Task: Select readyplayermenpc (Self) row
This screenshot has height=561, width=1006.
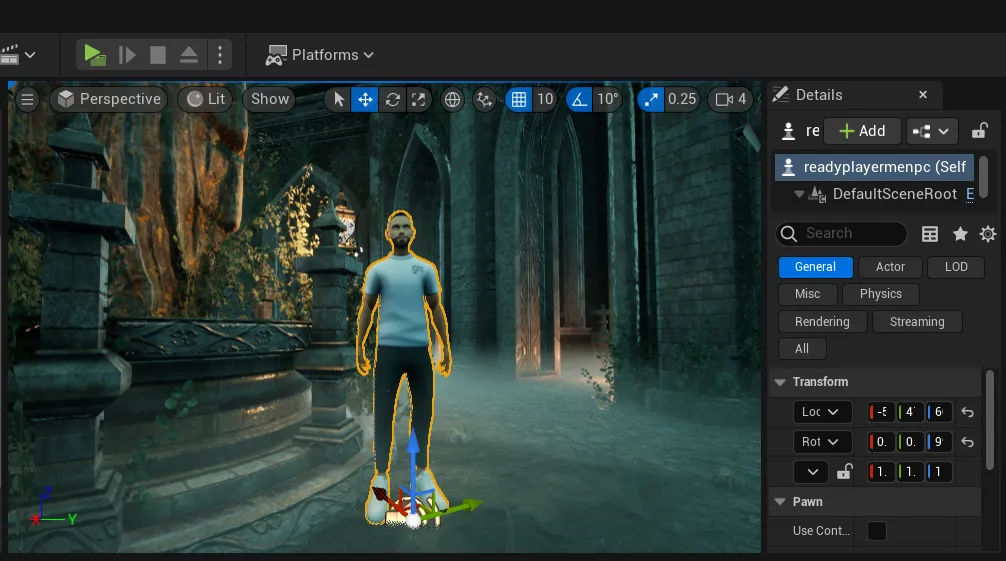Action: (x=874, y=167)
